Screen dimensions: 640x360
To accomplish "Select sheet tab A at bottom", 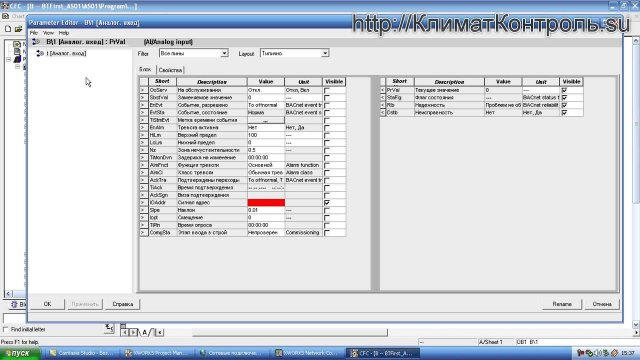I will point(144,332).
